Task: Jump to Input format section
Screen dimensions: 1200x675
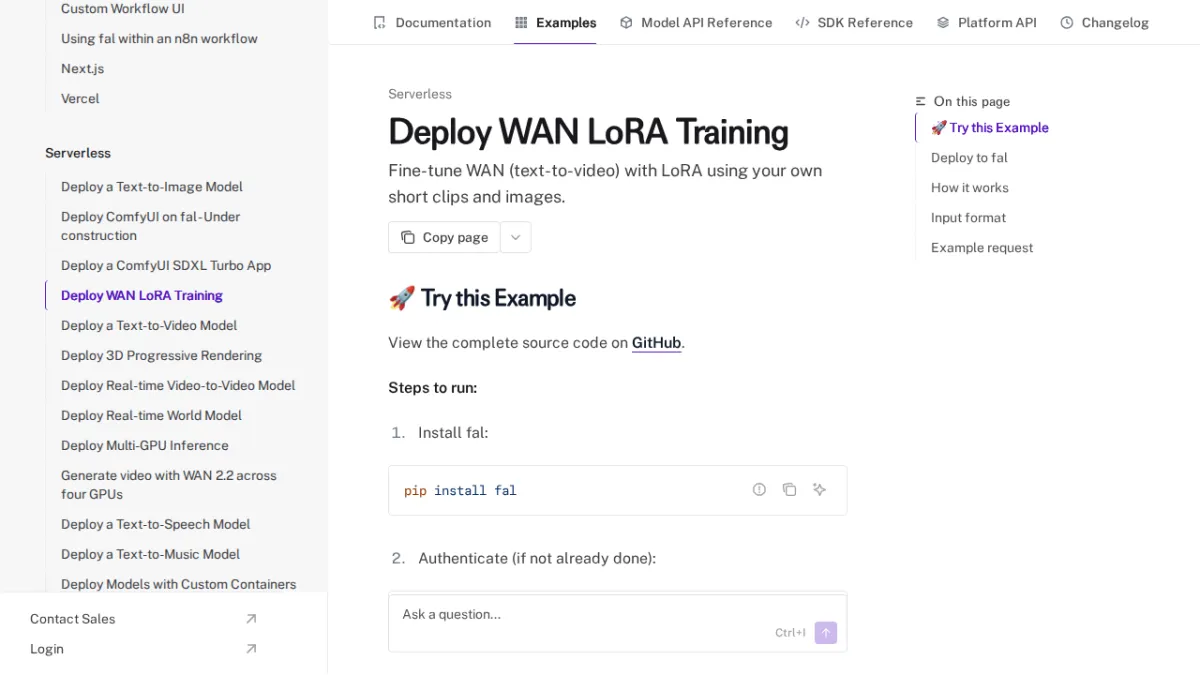Action: coord(968,218)
